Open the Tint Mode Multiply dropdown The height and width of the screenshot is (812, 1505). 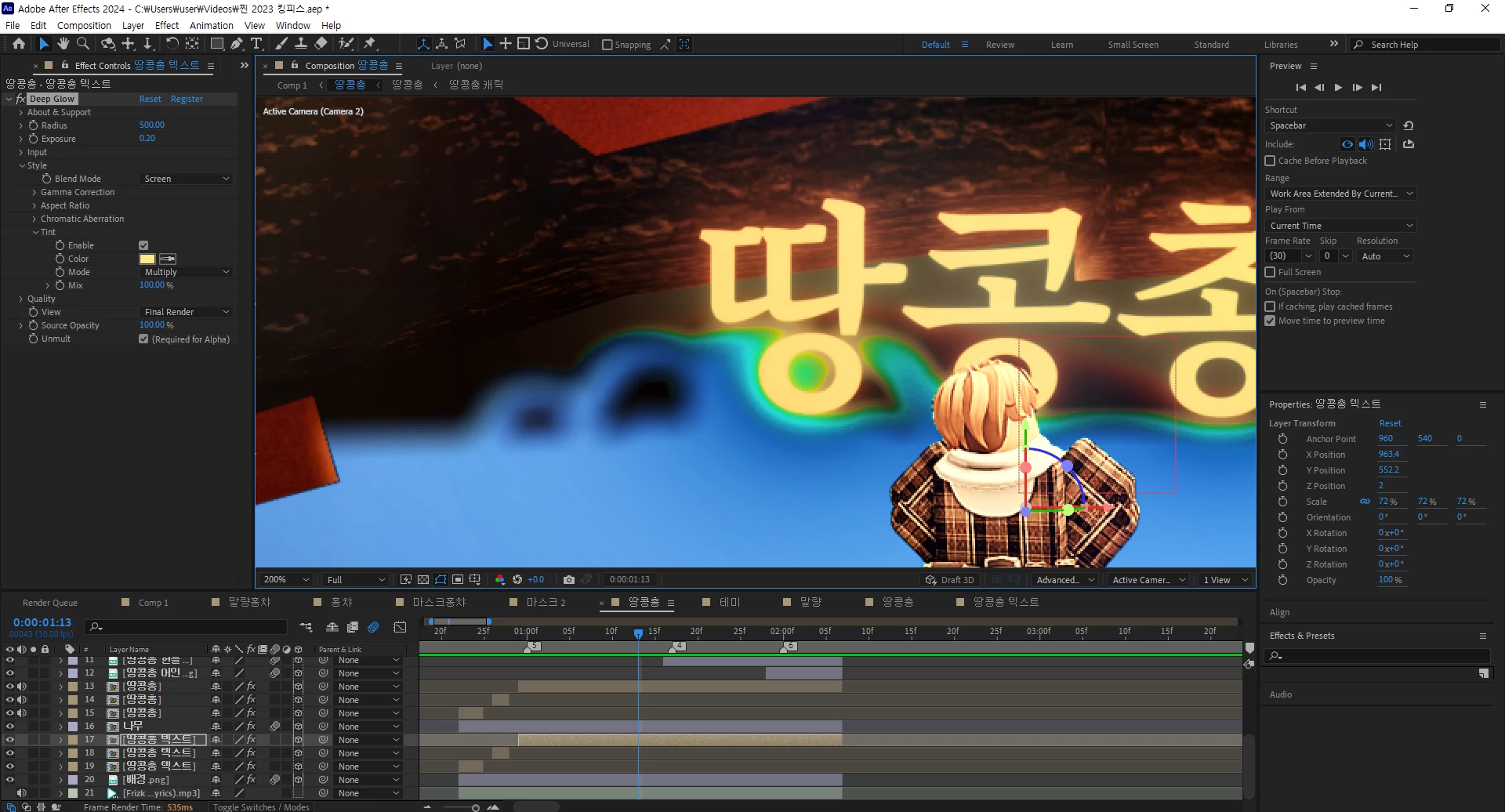tap(187, 272)
